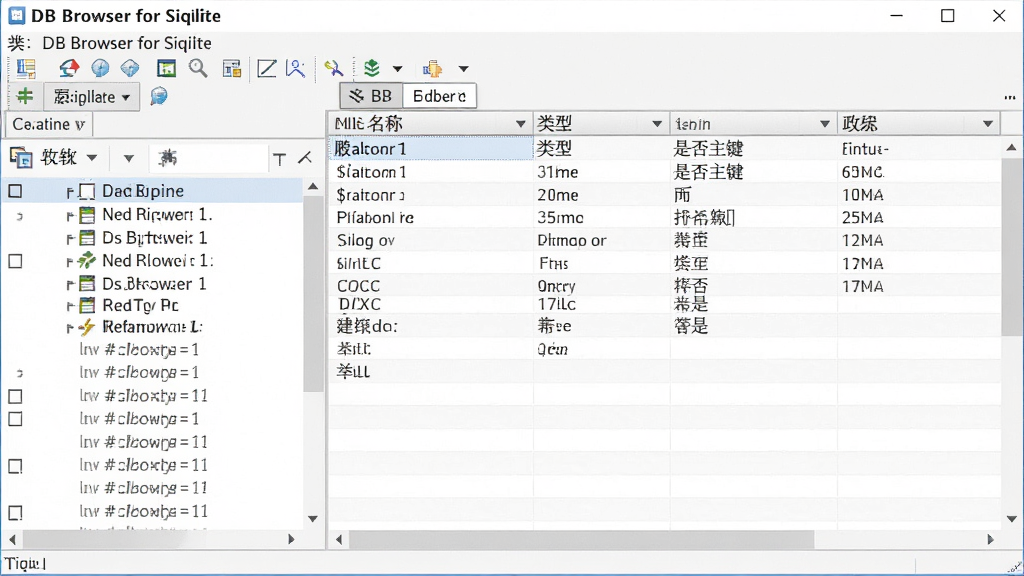Click the table grid icon in top toolbar
The height and width of the screenshot is (576, 1024).
pos(26,69)
